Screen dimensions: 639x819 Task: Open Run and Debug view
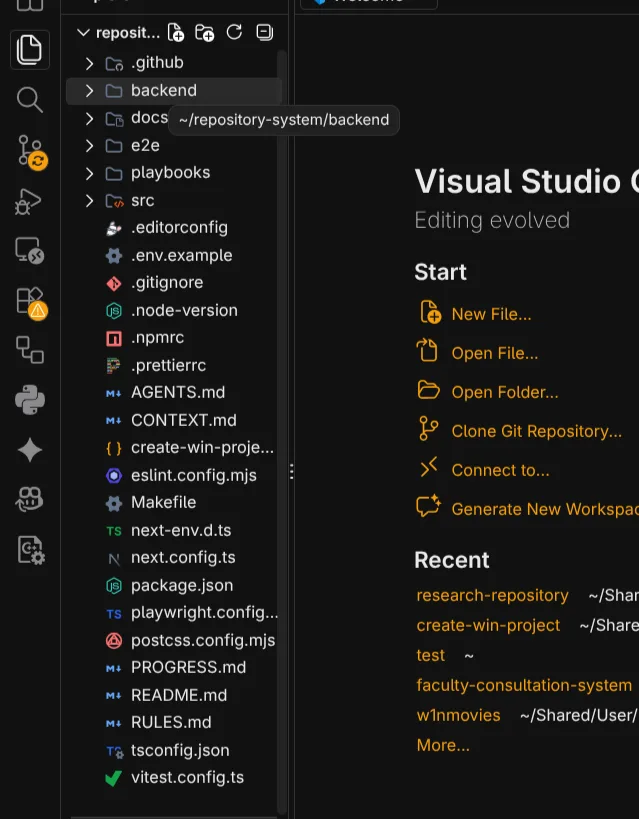point(29,202)
